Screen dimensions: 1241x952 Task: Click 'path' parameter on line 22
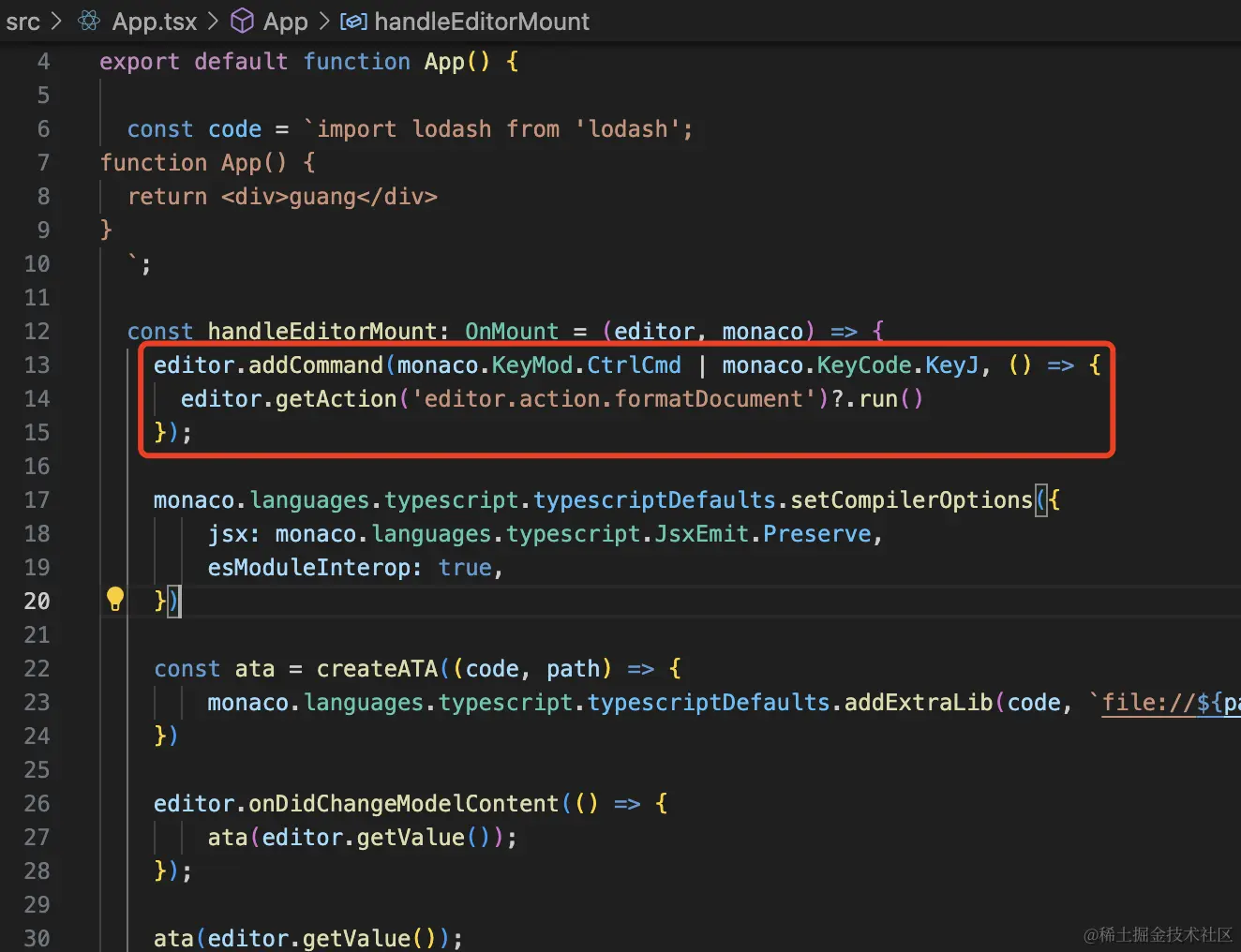(574, 669)
